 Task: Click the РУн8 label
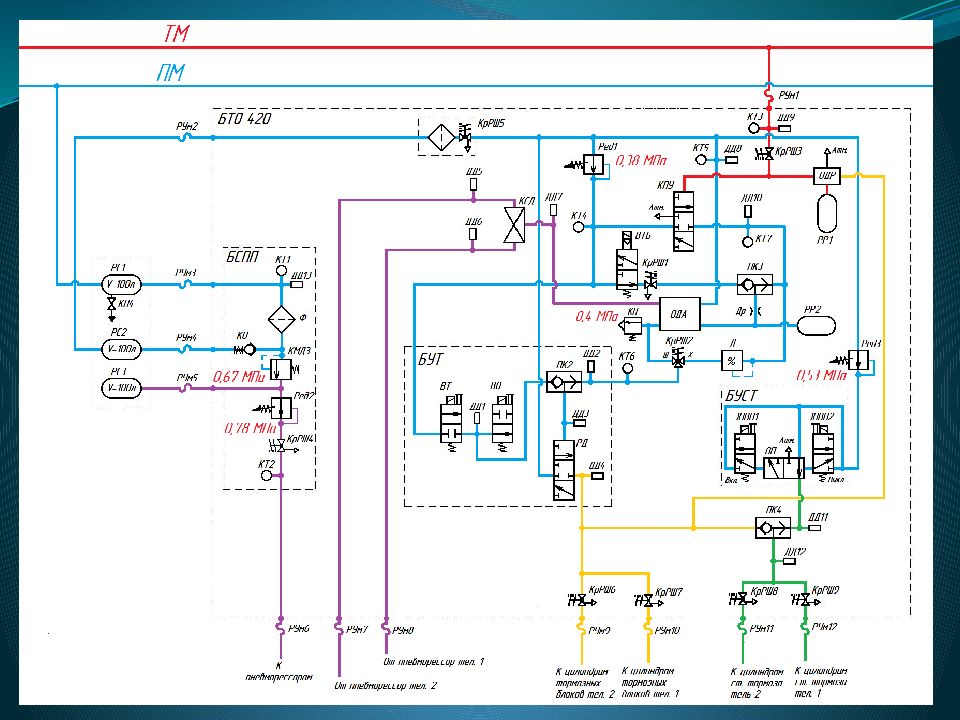pyautogui.click(x=403, y=629)
